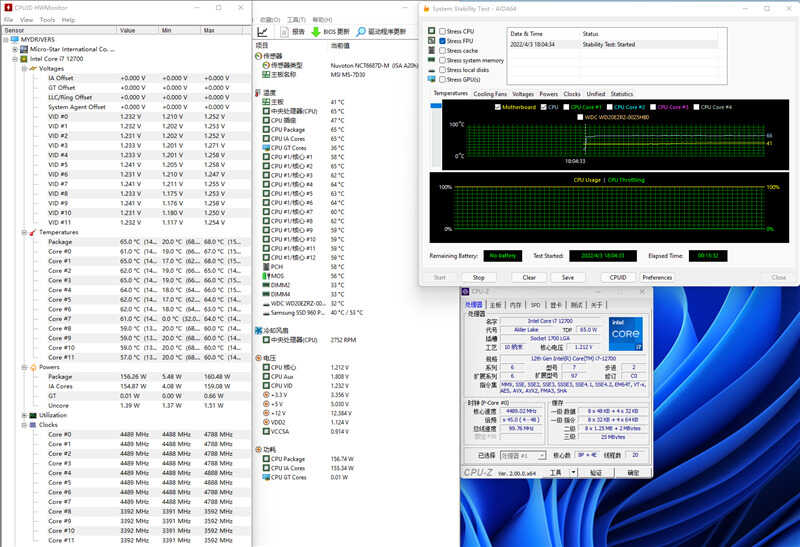
Task: Click the AIDA64 flame icon in Stability Test title bar
Action: point(426,9)
